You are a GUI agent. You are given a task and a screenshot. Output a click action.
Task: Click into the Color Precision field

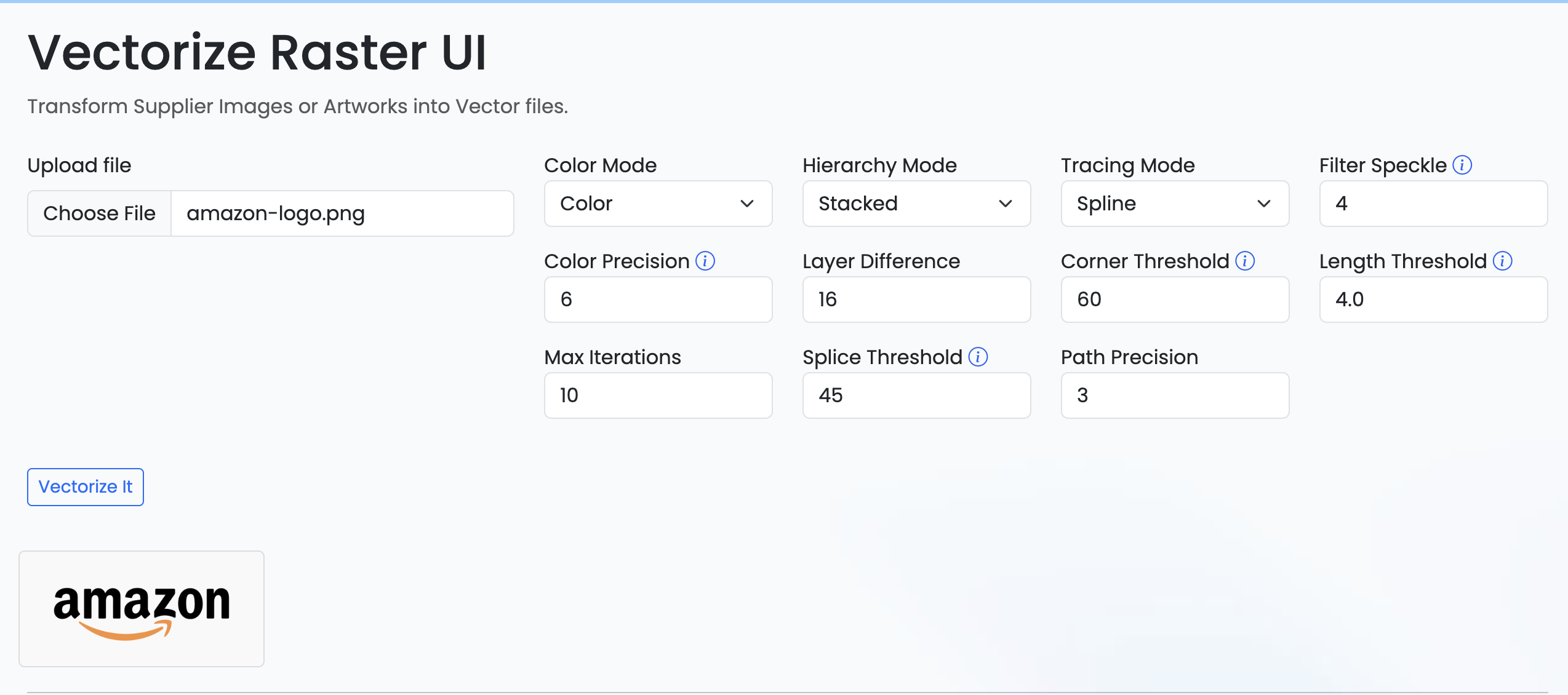(658, 300)
